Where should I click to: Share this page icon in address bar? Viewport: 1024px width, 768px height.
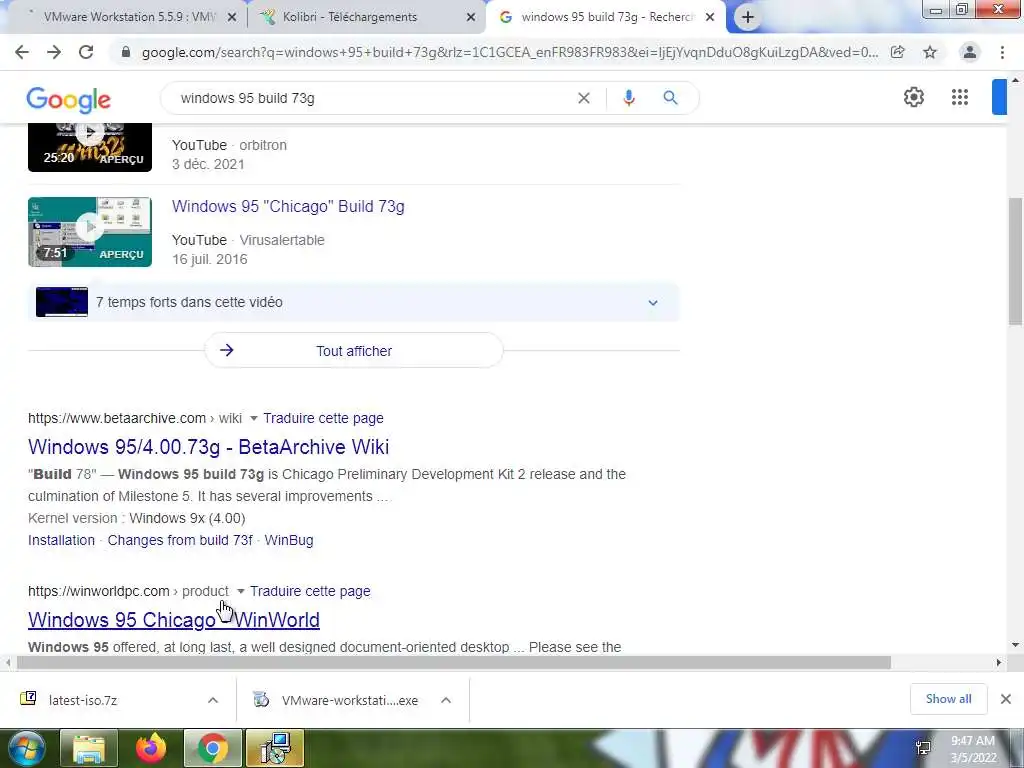[898, 52]
